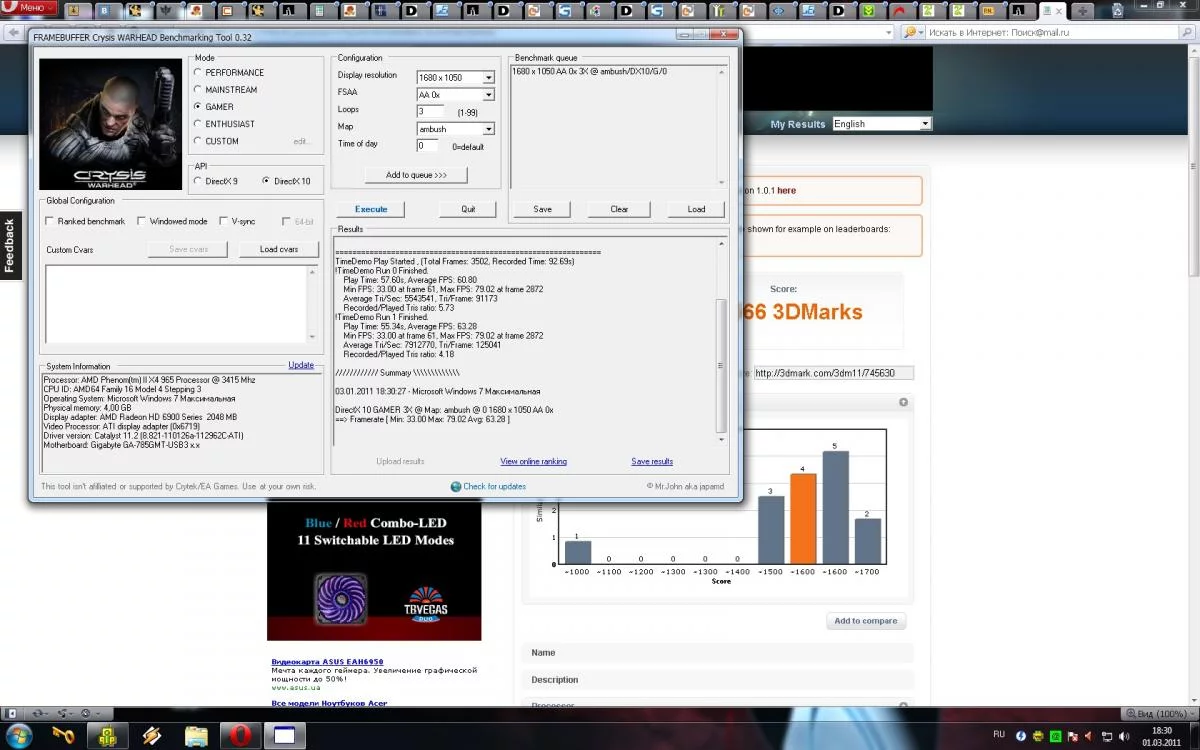Image resolution: width=1200 pixels, height=750 pixels.
Task: Click the benchmark tool window taskbar icon
Action: point(284,735)
